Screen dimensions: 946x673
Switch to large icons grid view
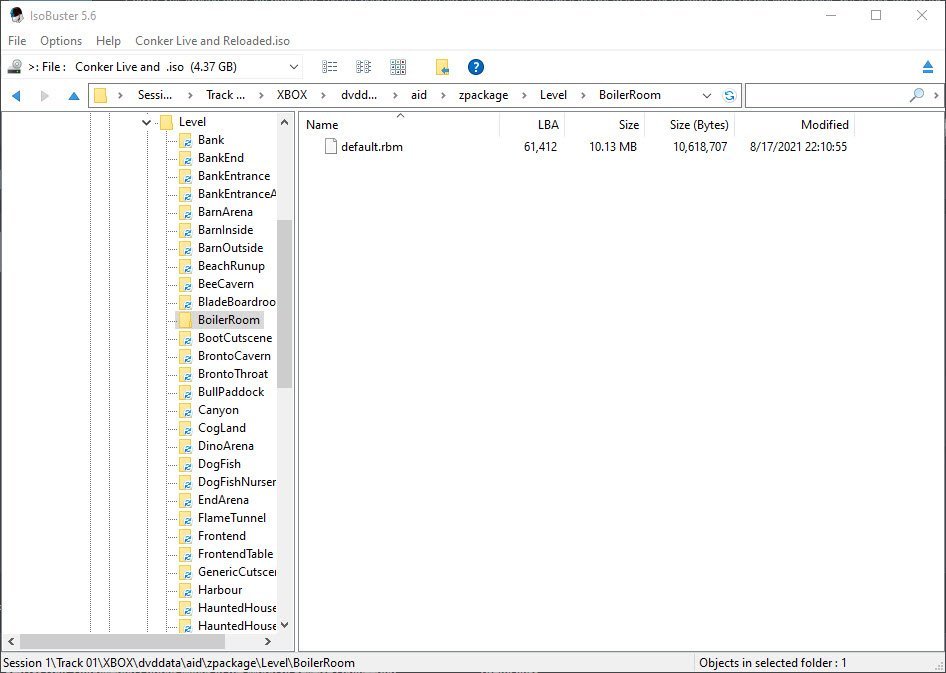coord(398,67)
